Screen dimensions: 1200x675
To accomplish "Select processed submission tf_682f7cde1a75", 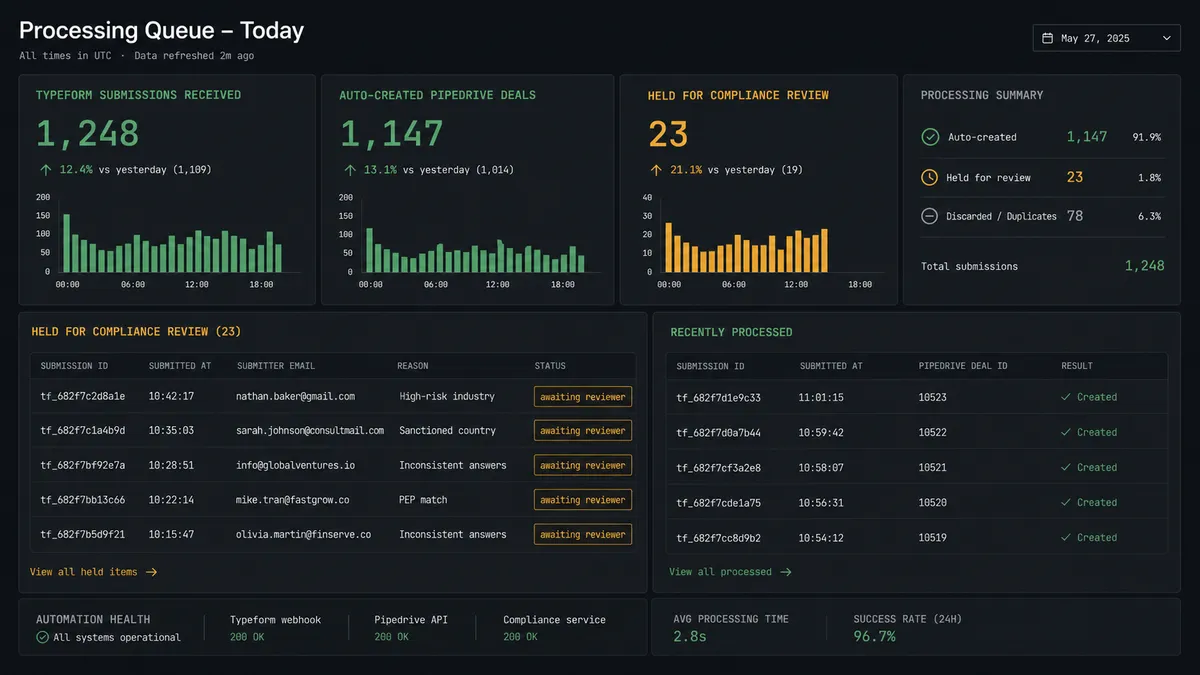I will pos(719,502).
